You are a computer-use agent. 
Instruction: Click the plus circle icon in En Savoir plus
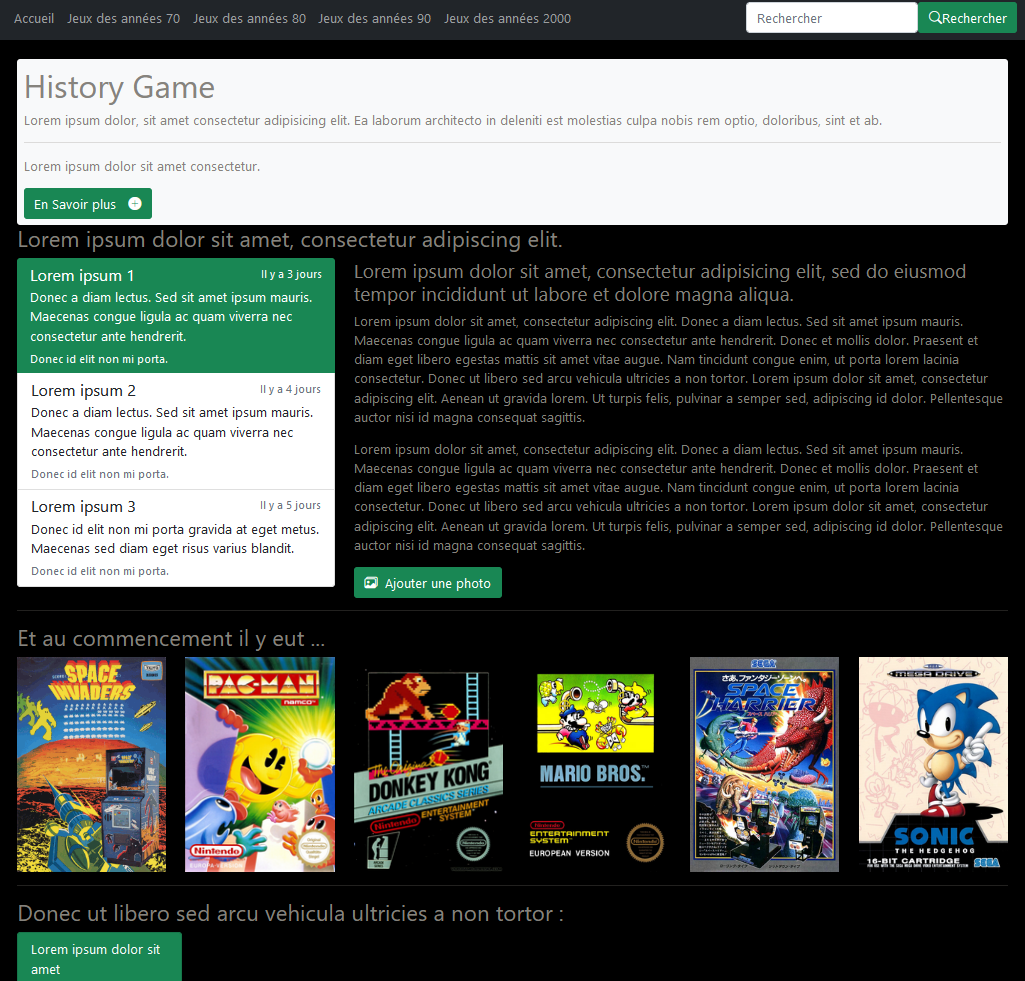135,204
